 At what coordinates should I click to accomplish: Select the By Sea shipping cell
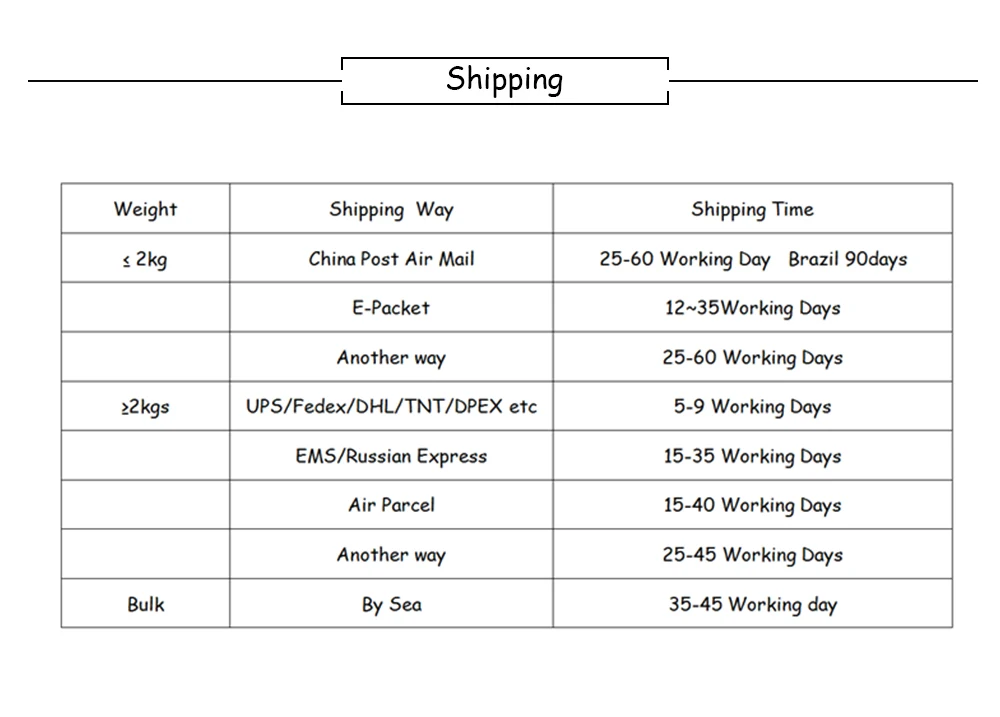391,604
